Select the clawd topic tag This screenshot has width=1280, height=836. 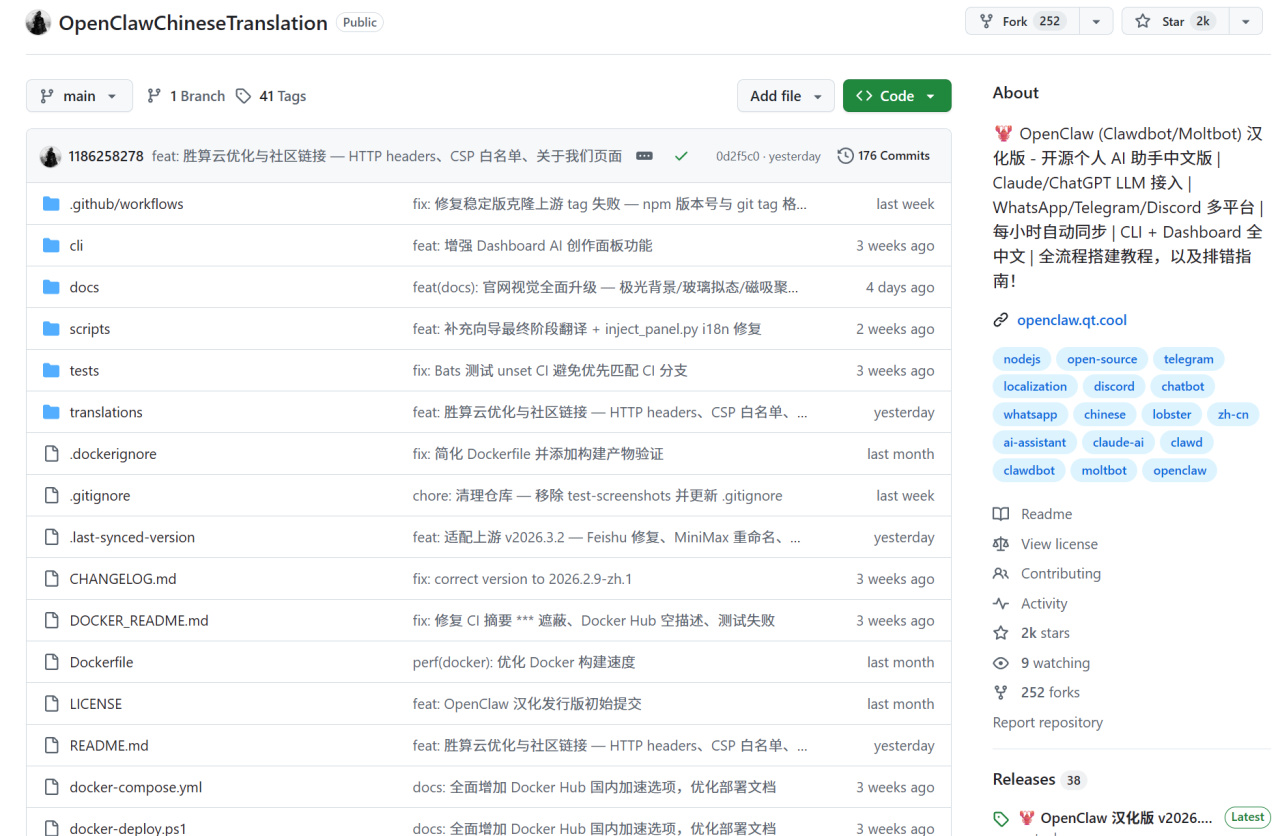coord(1187,443)
